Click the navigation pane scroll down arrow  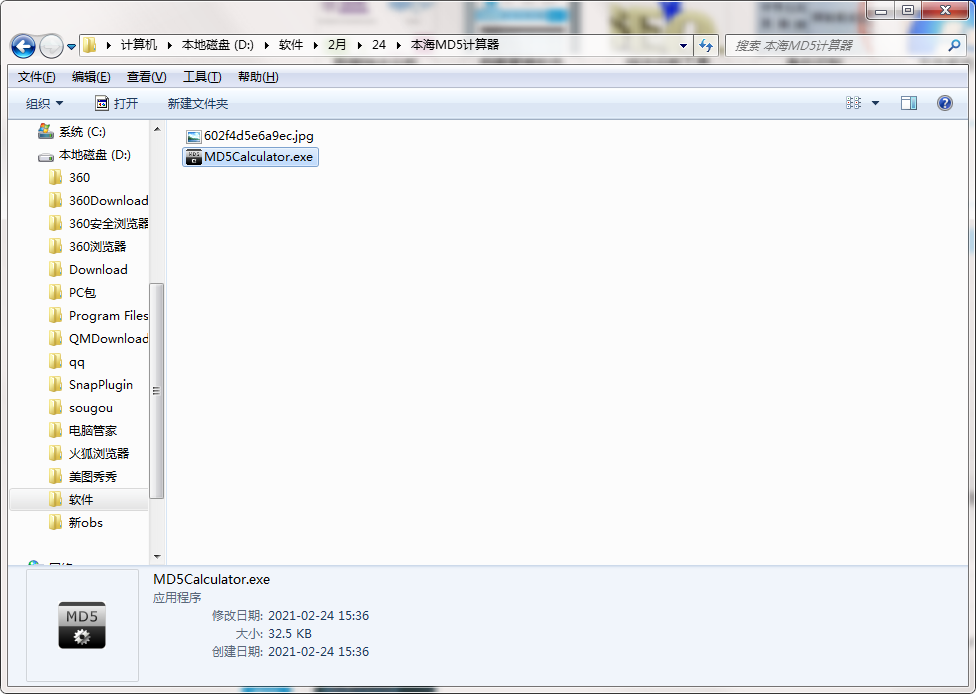[157, 556]
